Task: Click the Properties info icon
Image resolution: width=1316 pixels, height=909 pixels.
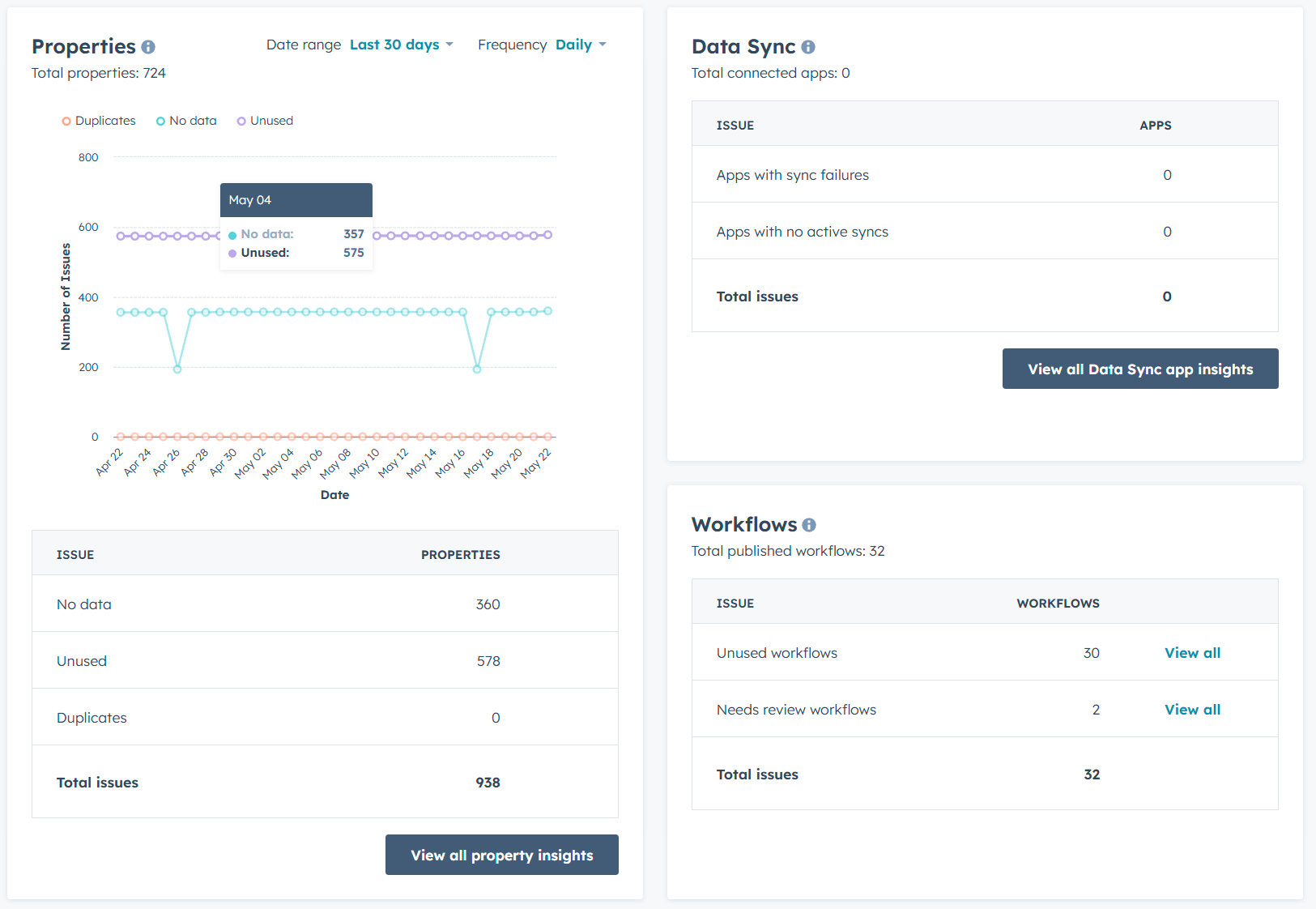Action: pos(148,47)
